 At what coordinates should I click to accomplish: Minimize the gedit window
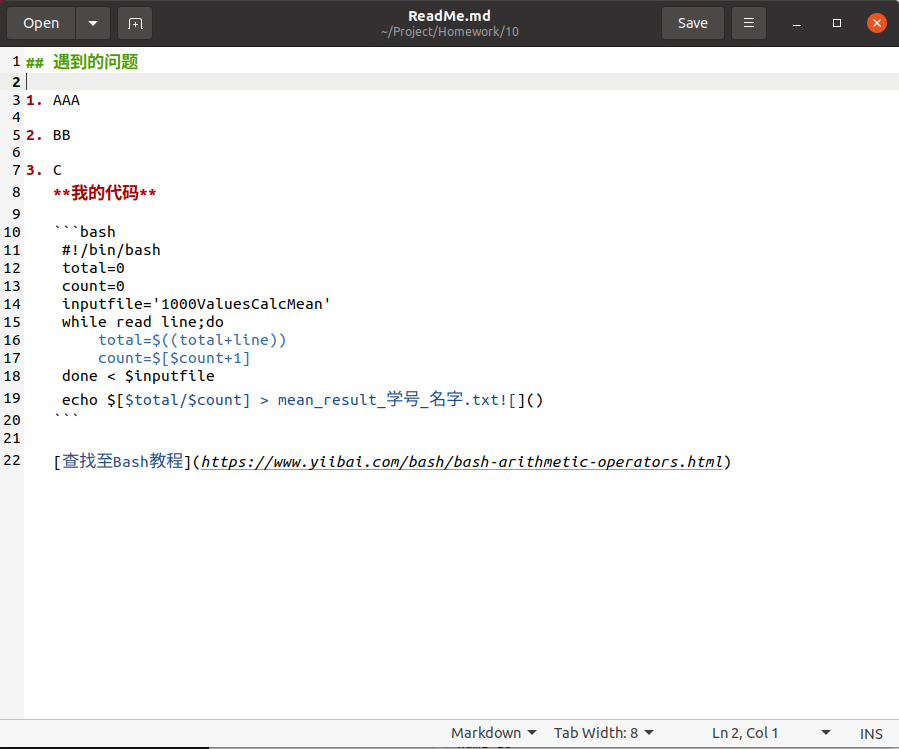coord(796,22)
